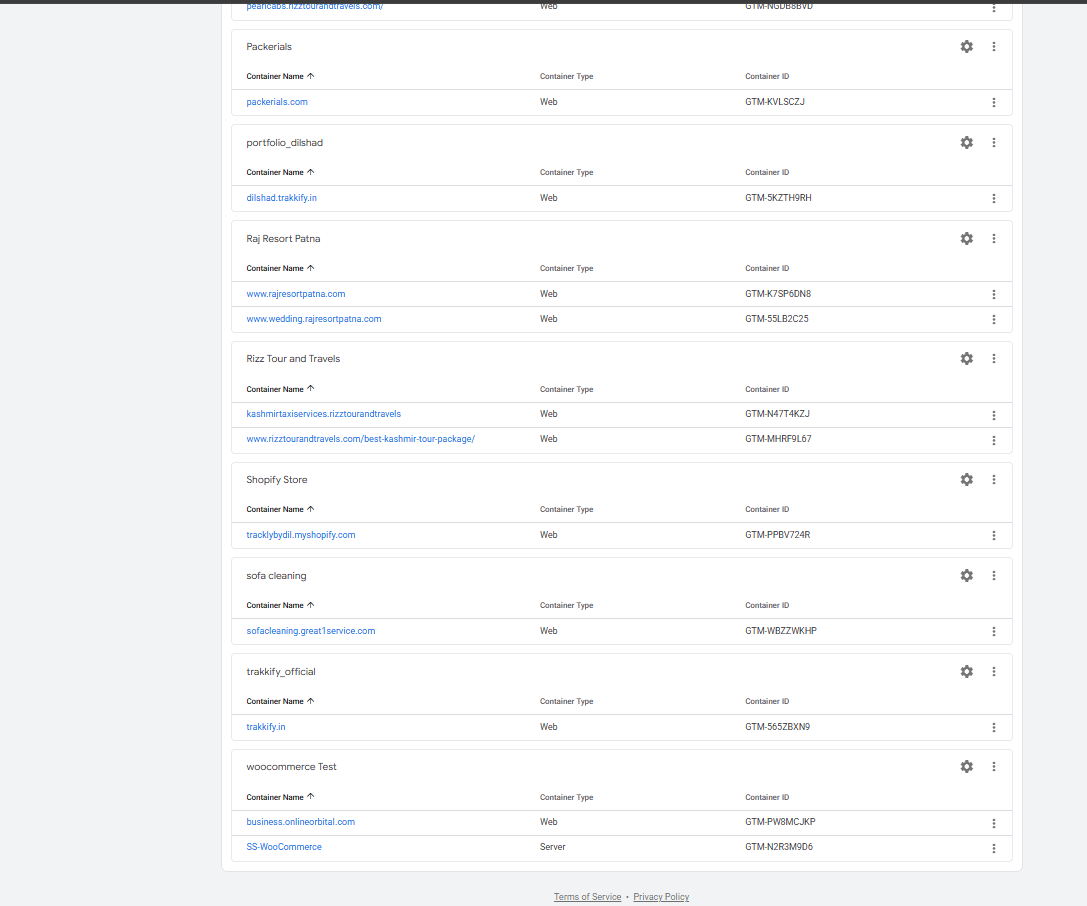Open settings gear for woocommerce Test account
This screenshot has height=906, width=1087.
(x=966, y=766)
